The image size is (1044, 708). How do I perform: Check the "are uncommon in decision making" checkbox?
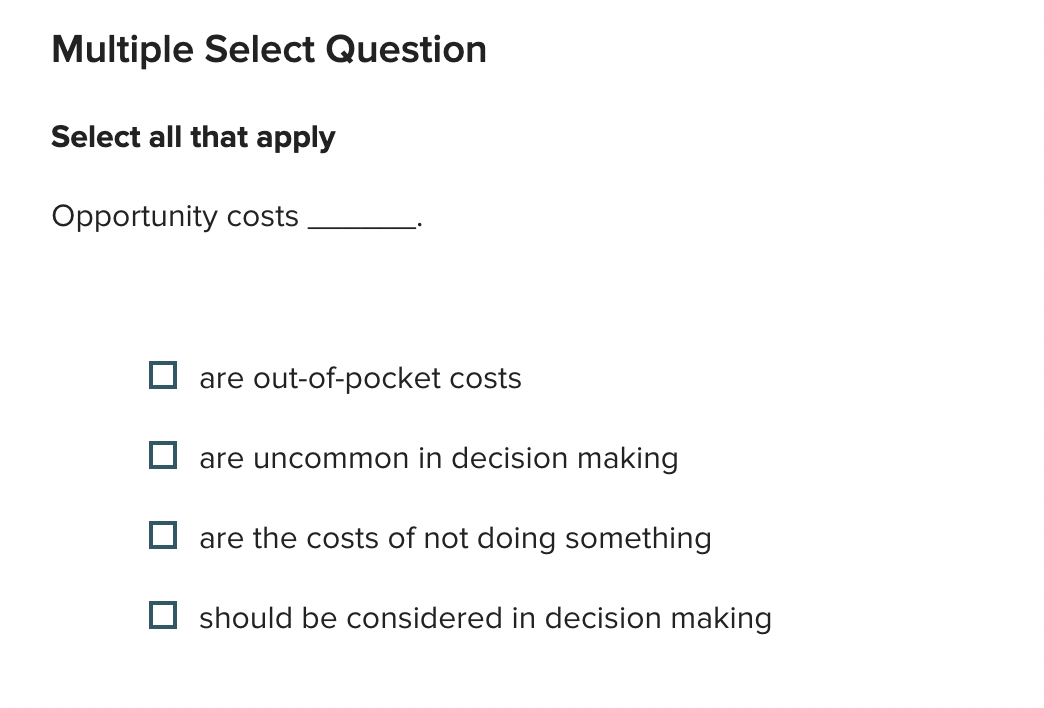tap(162, 455)
